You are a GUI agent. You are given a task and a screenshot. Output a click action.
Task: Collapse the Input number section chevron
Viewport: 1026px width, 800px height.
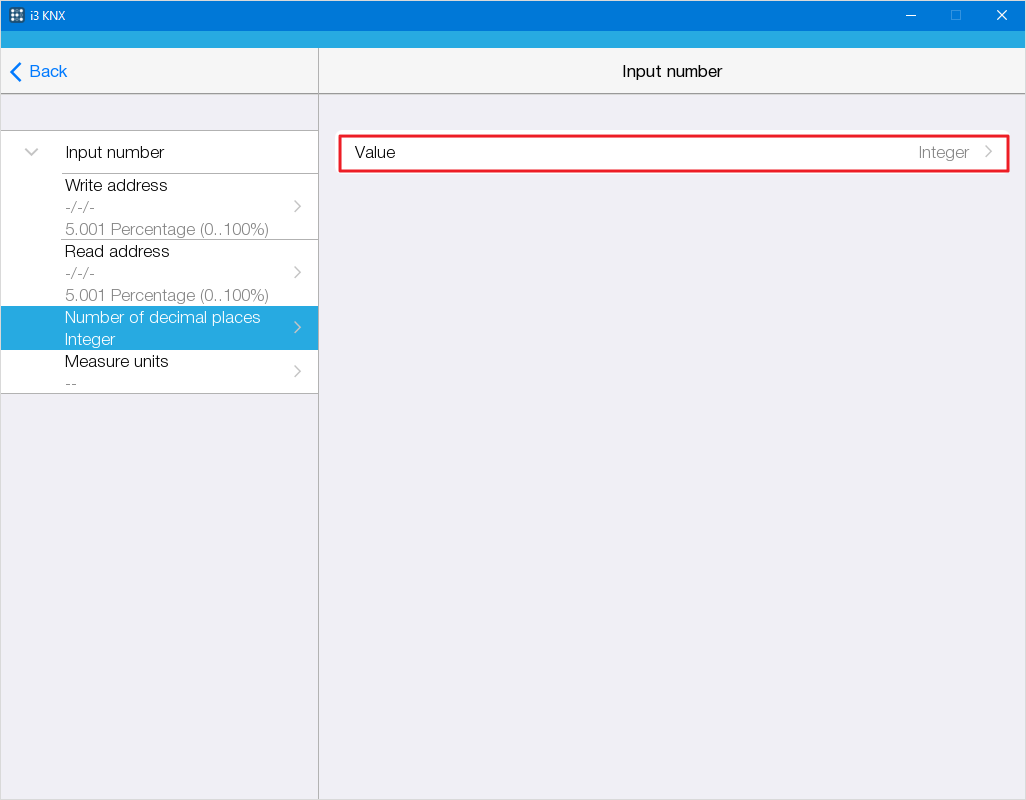click(32, 152)
